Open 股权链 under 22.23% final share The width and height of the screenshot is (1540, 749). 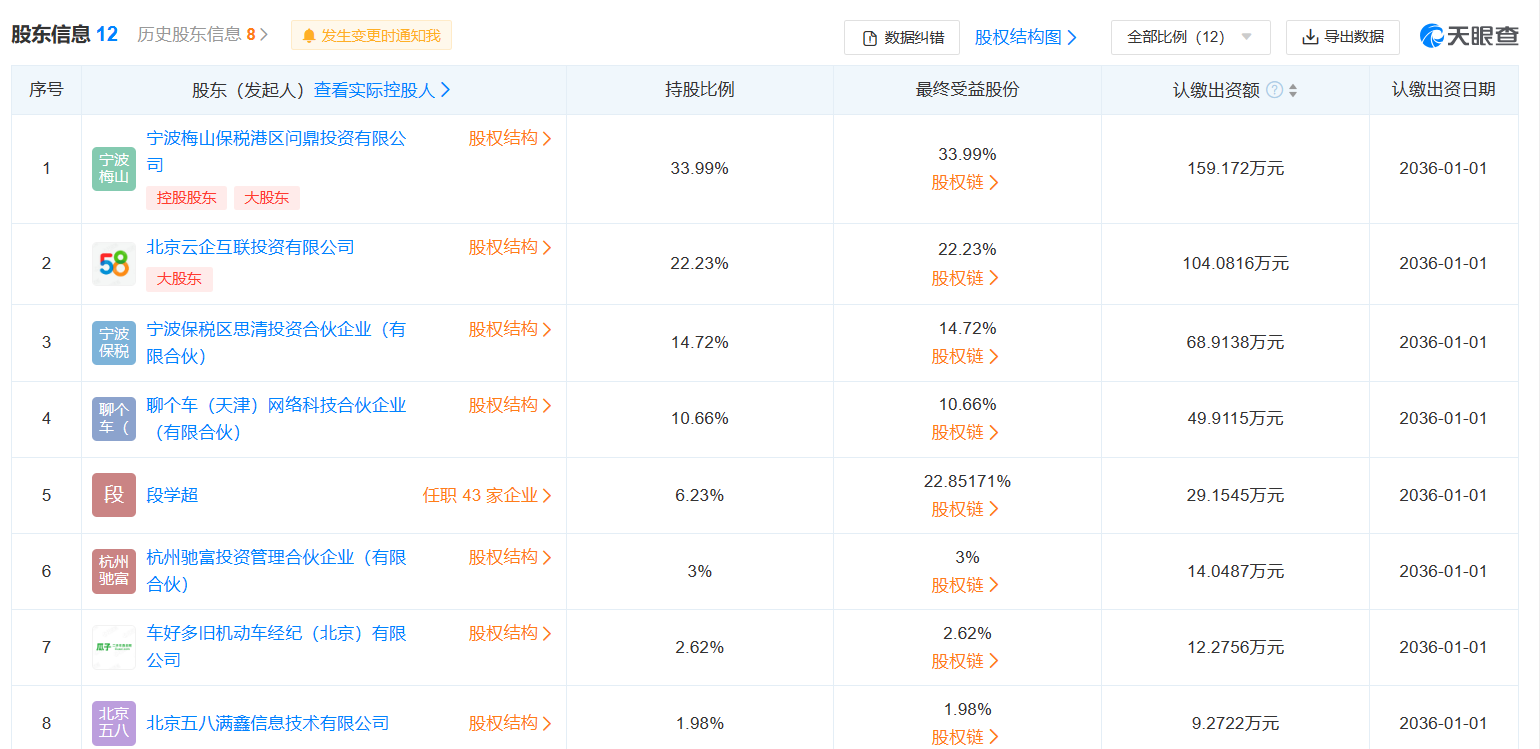pos(965,278)
